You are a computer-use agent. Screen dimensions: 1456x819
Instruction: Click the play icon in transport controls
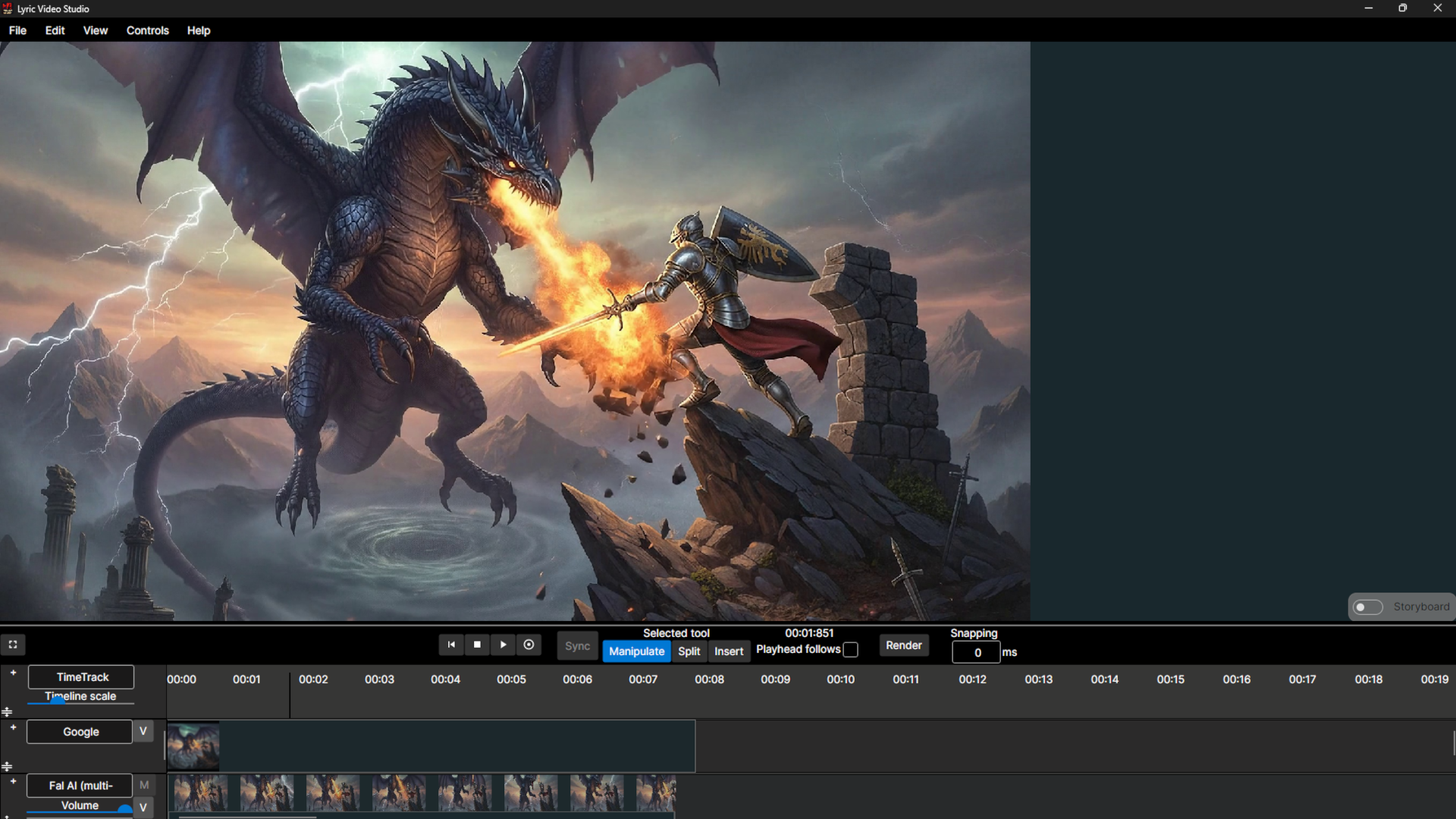[x=503, y=645]
